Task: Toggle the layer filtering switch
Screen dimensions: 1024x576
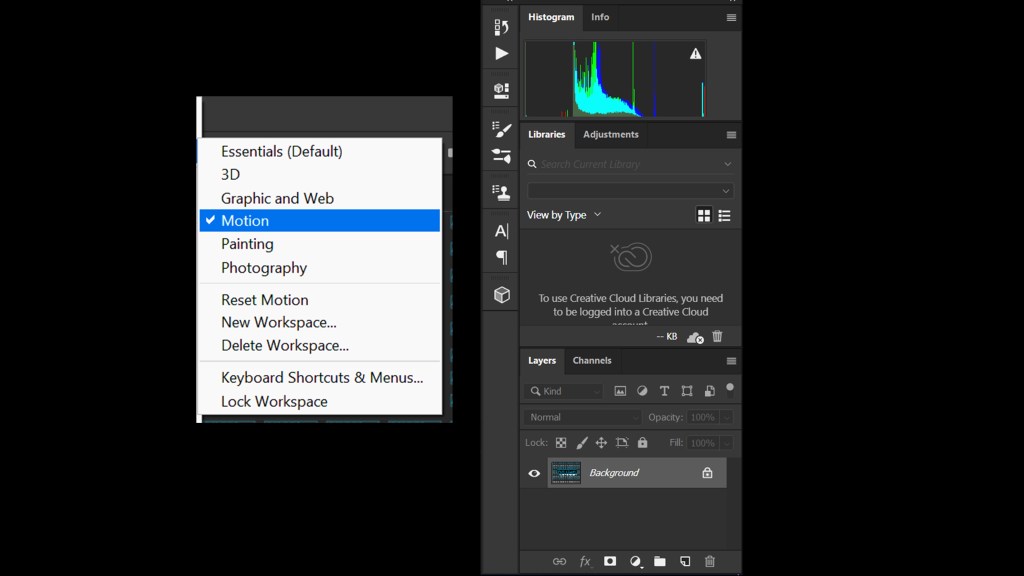Action: point(730,388)
